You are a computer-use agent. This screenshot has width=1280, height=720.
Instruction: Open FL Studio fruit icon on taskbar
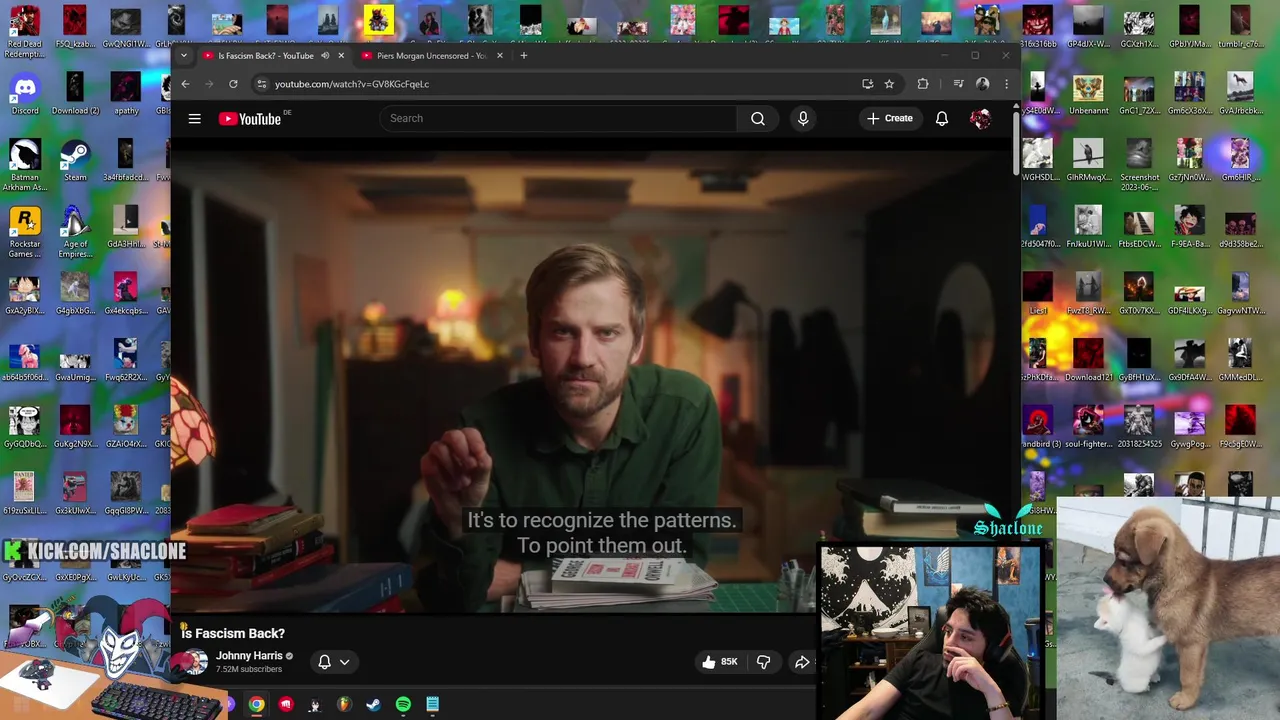pos(344,705)
